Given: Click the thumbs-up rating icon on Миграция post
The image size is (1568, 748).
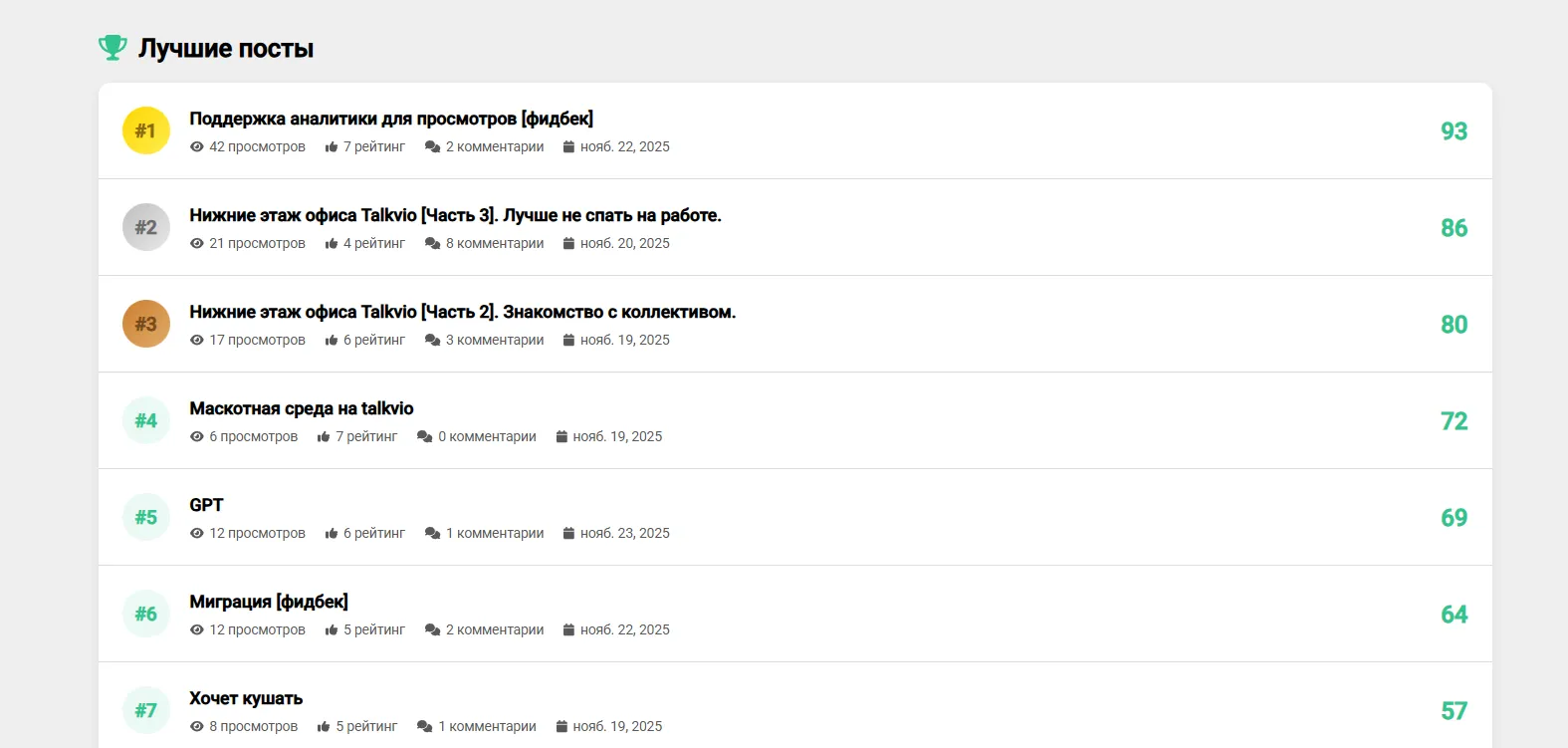Looking at the screenshot, I should point(332,629).
